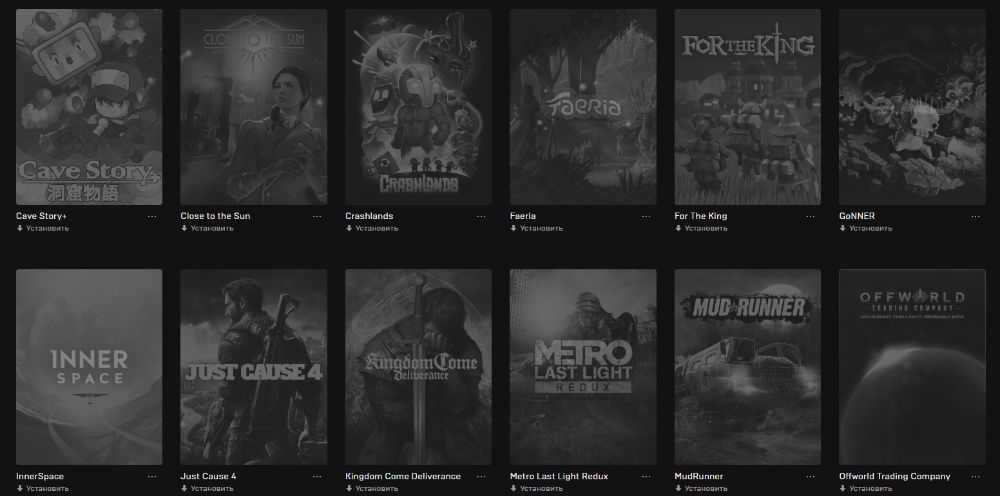Open the three-dot menu for For The King
The width and height of the screenshot is (1000, 496).
[x=810, y=217]
